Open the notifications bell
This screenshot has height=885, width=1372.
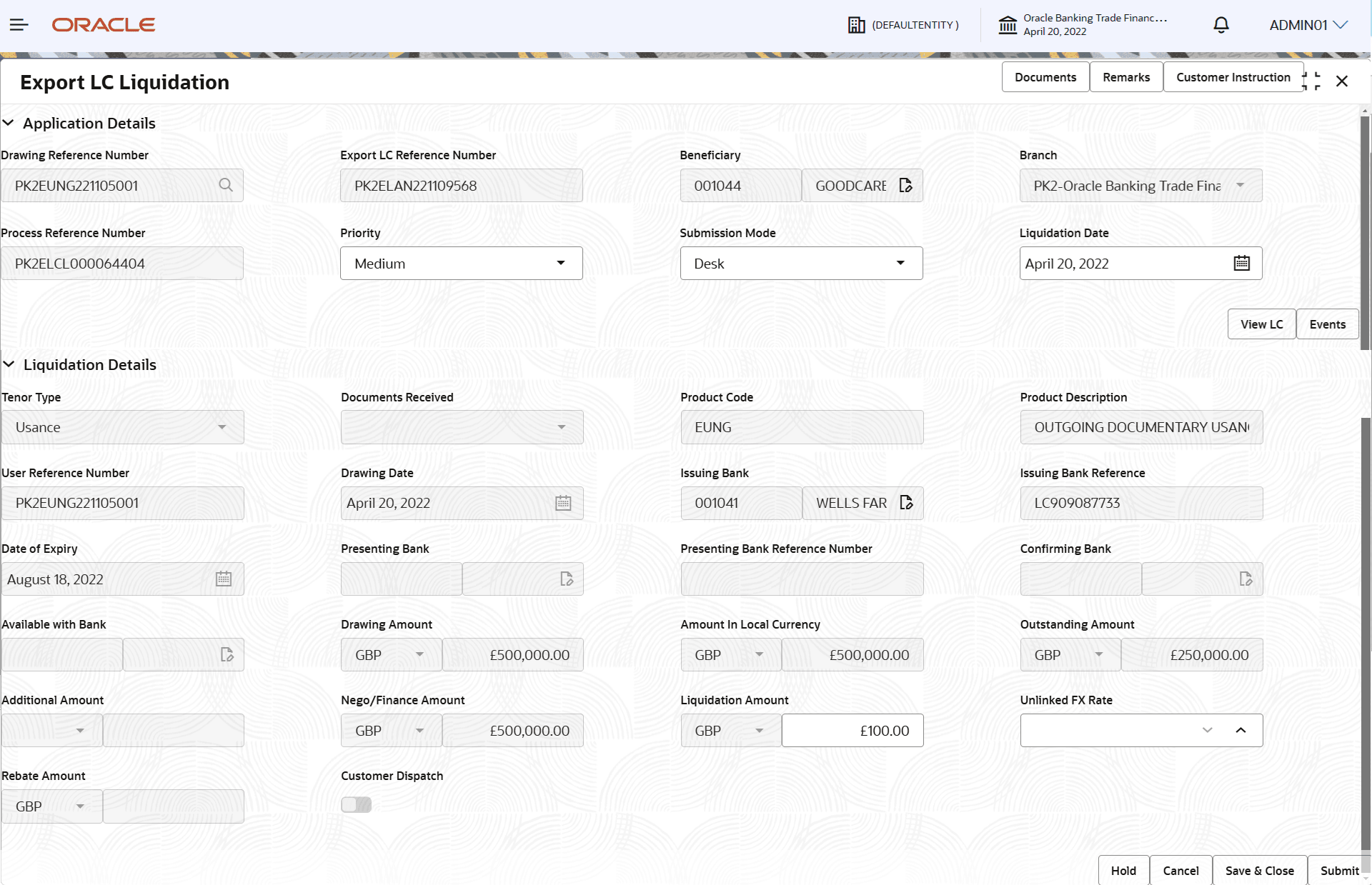pos(1220,25)
